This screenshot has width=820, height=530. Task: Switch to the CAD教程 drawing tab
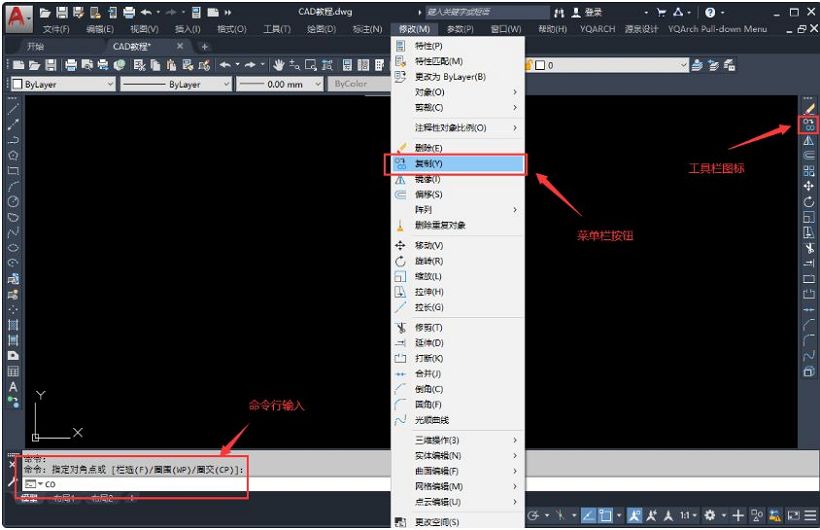pos(132,47)
